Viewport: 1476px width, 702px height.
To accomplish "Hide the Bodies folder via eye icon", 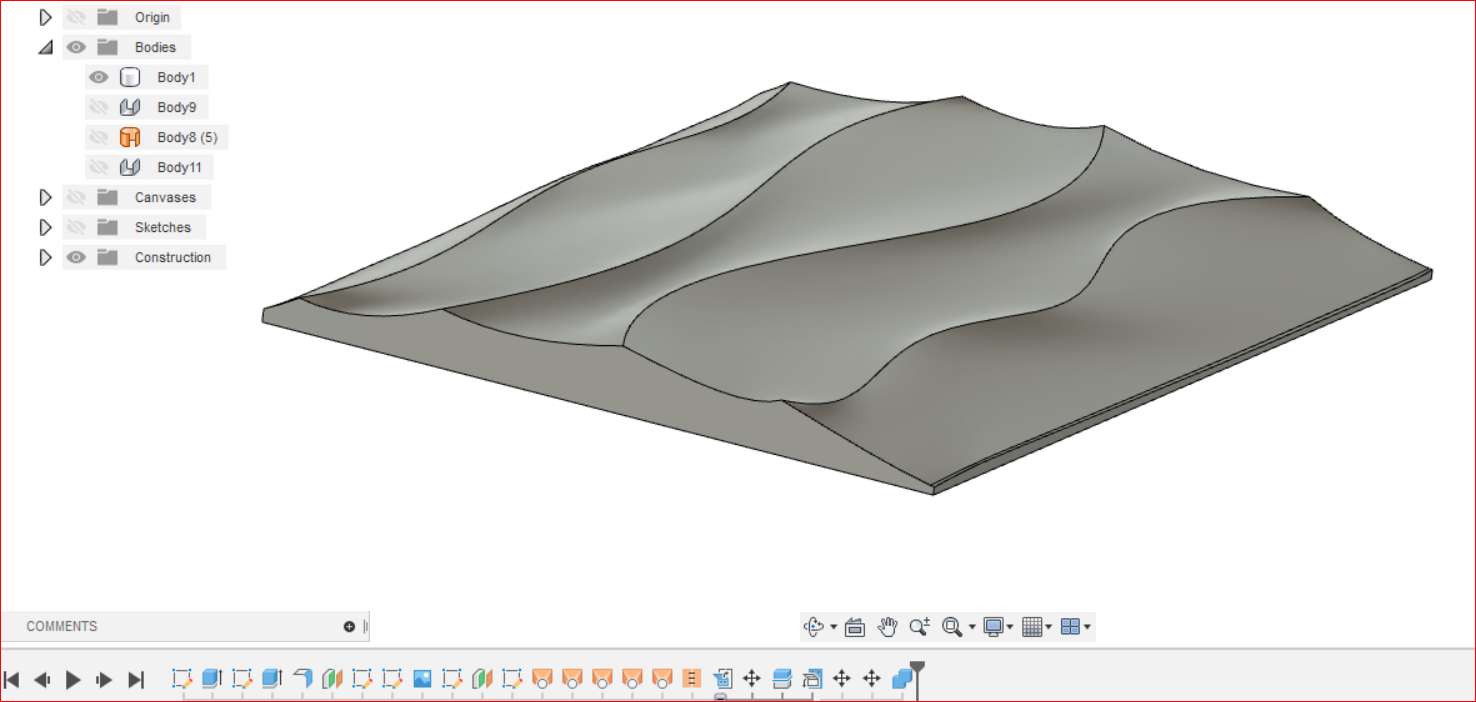I will [x=76, y=47].
